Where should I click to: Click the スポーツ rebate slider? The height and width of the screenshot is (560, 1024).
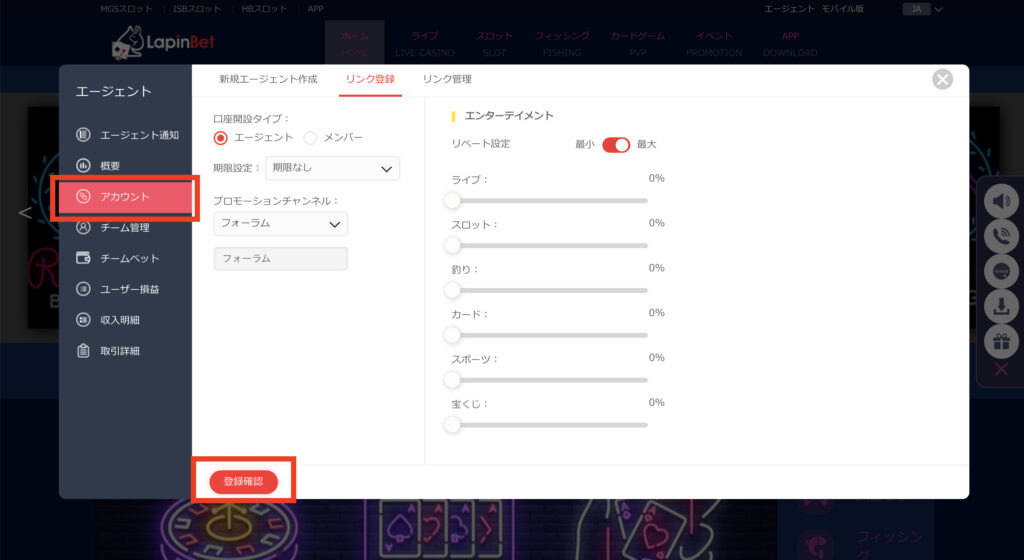549,380
